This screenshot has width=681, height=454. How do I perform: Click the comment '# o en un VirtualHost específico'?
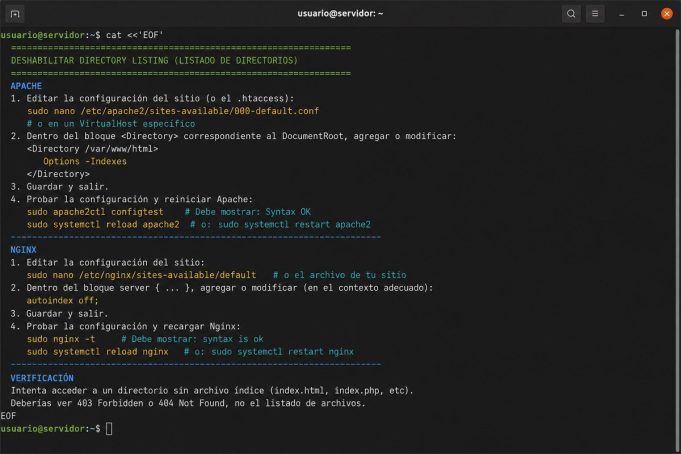pos(111,124)
